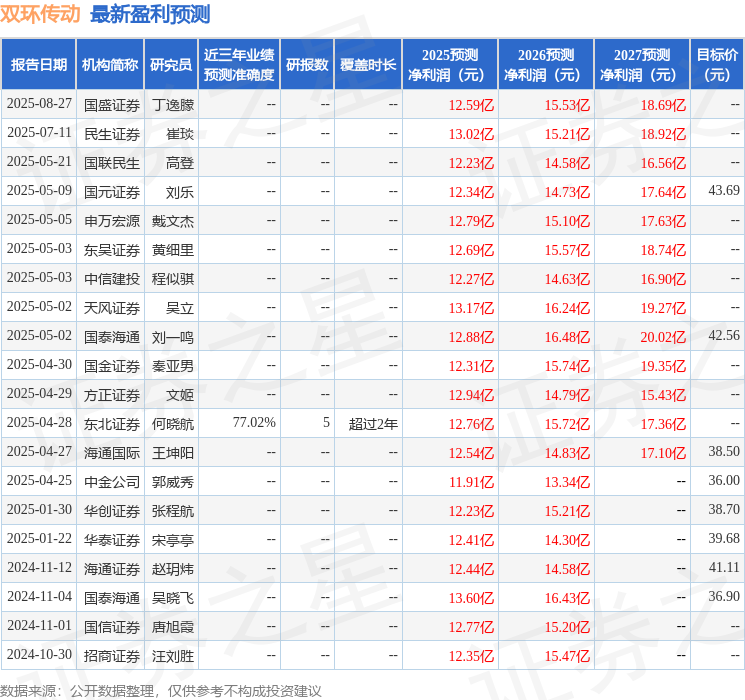Select the 13.60亿 profit value
This screenshot has width=745, height=700.
tap(471, 598)
